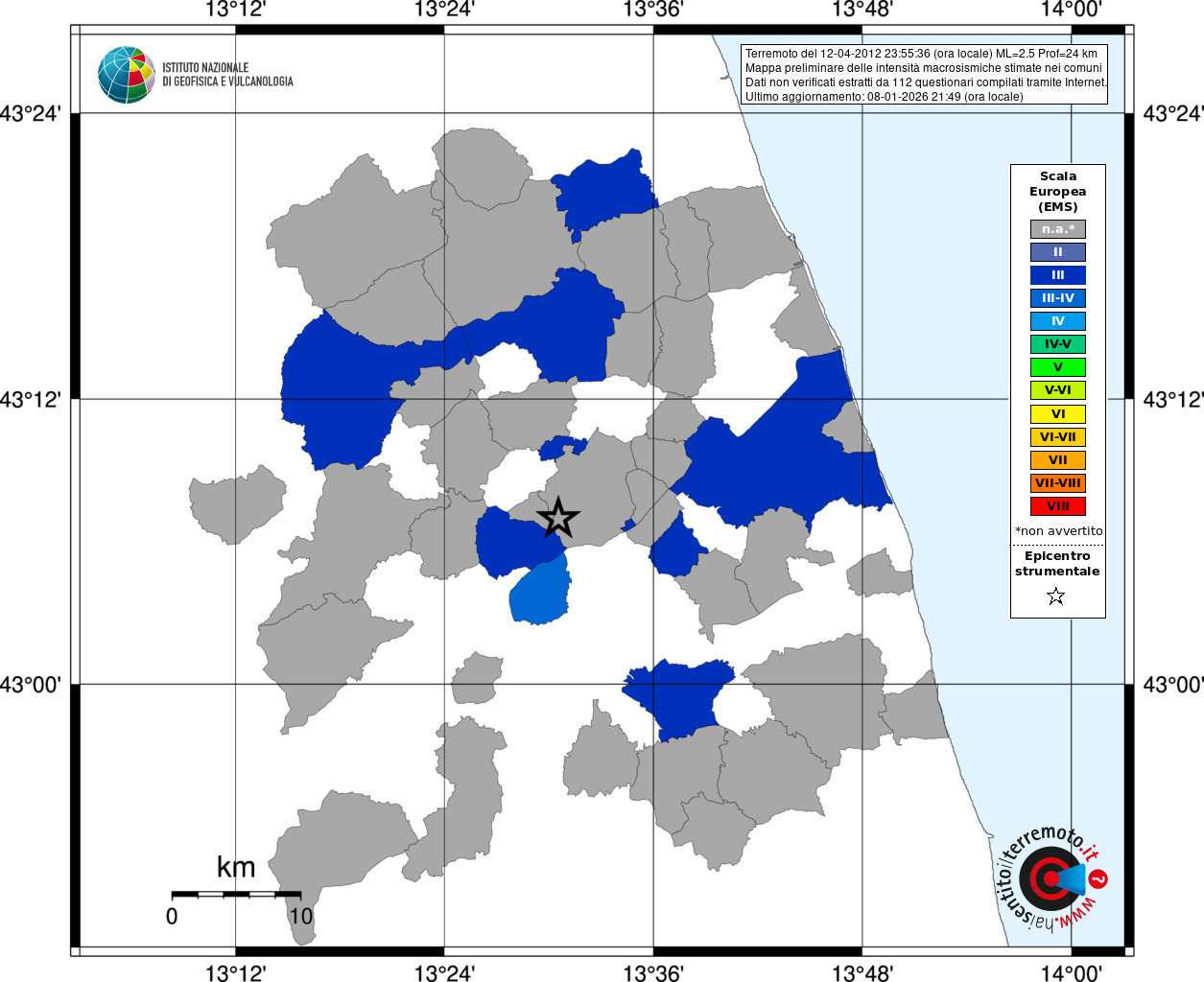Viewport: 1204px width, 982px height.
Task: Click the 'km' scale label
Action: click(236, 867)
